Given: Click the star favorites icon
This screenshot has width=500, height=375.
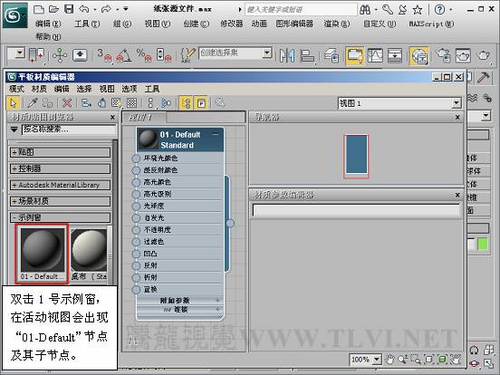Looking at the screenshot, I should (417, 10).
